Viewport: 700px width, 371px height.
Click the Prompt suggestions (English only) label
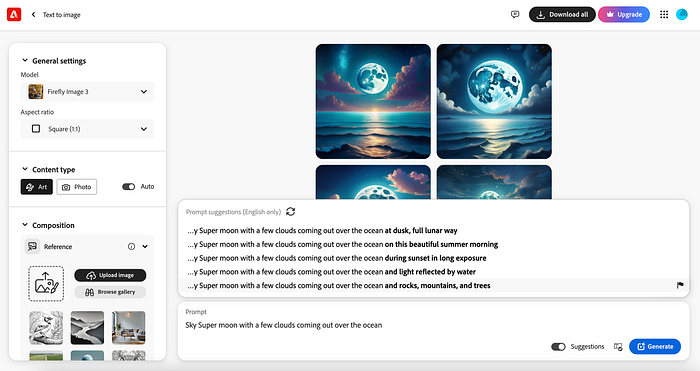233,212
